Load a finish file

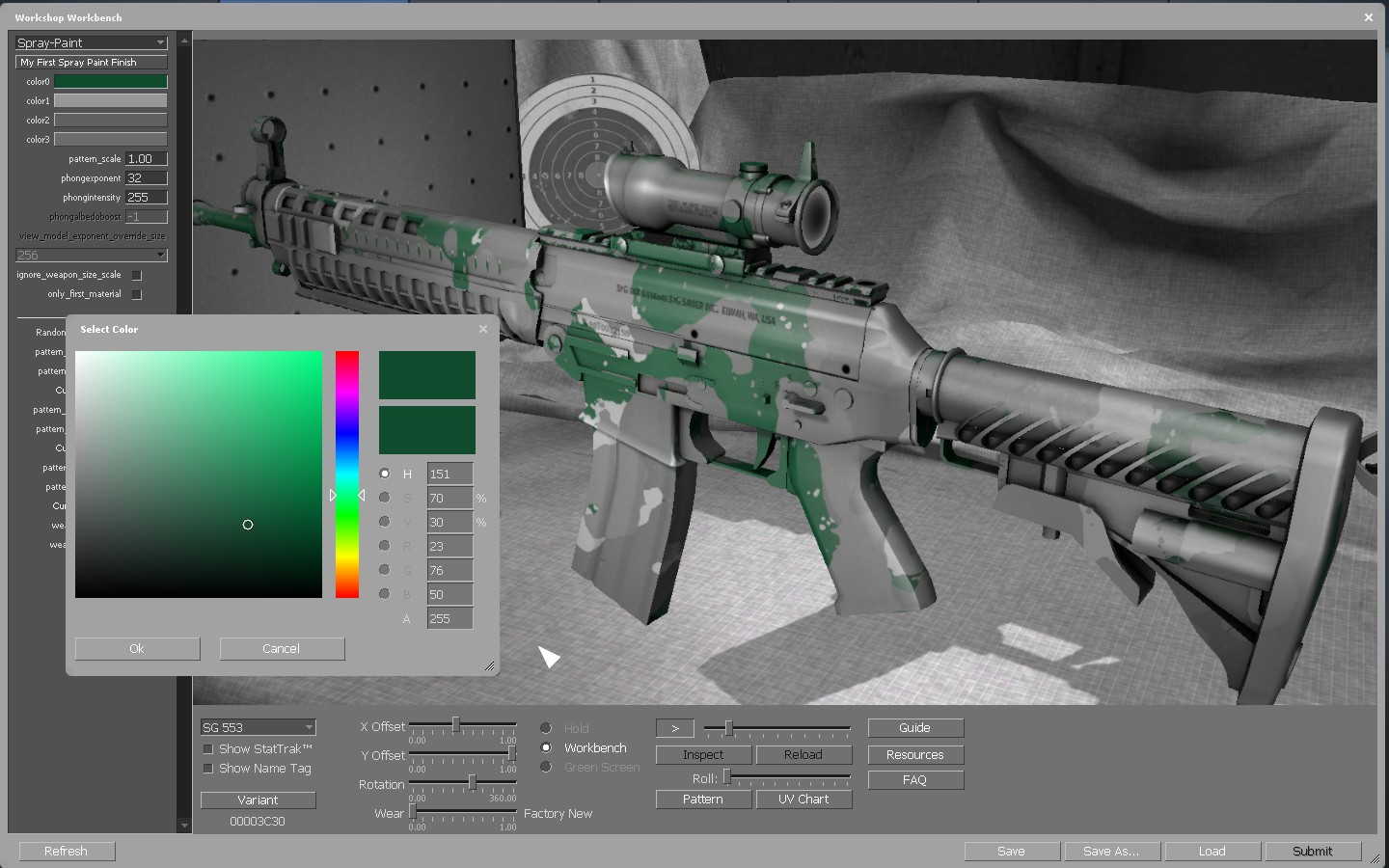coord(1212,852)
